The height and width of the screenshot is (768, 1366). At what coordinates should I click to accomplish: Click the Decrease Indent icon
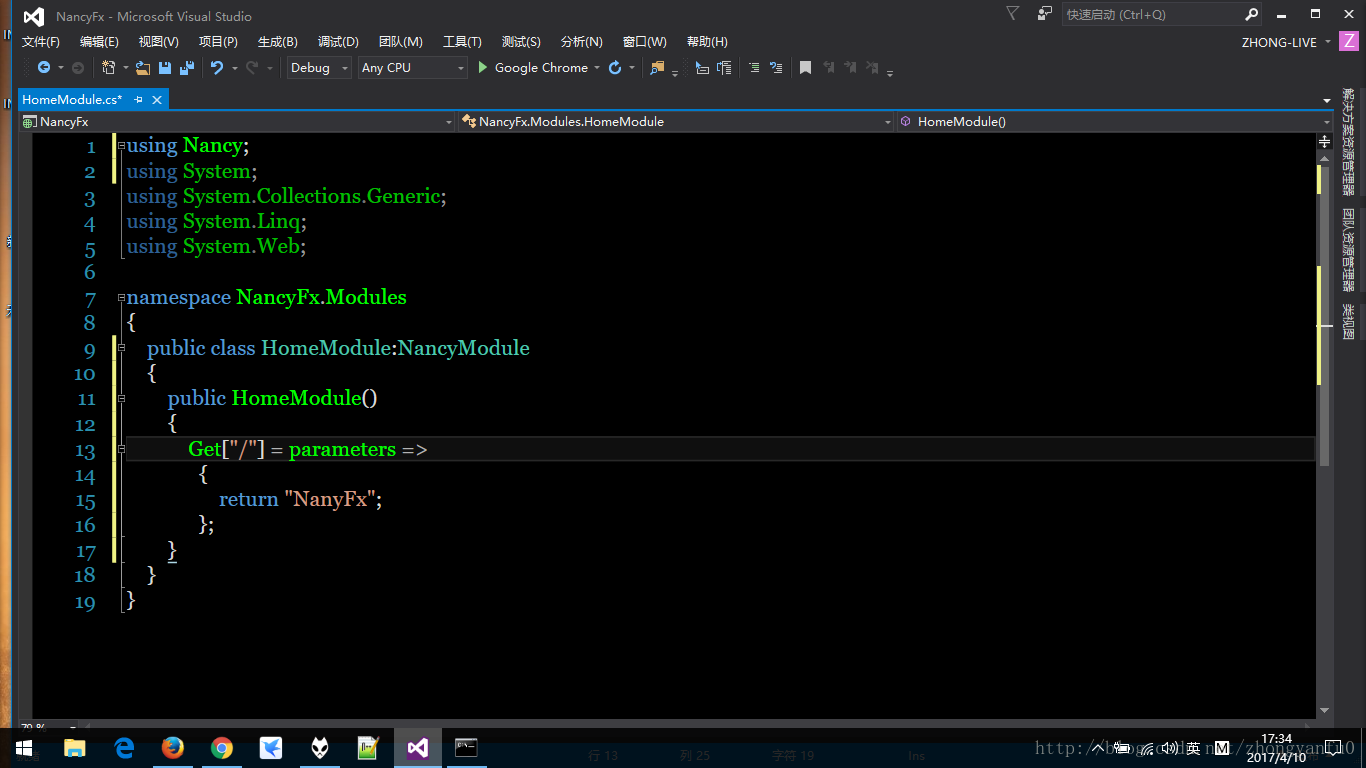coord(702,68)
